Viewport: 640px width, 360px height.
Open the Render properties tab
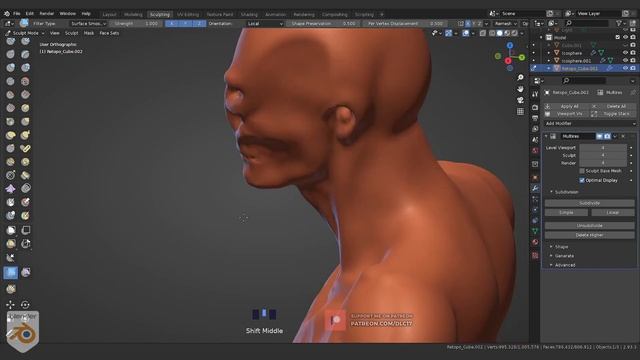coord(535,107)
